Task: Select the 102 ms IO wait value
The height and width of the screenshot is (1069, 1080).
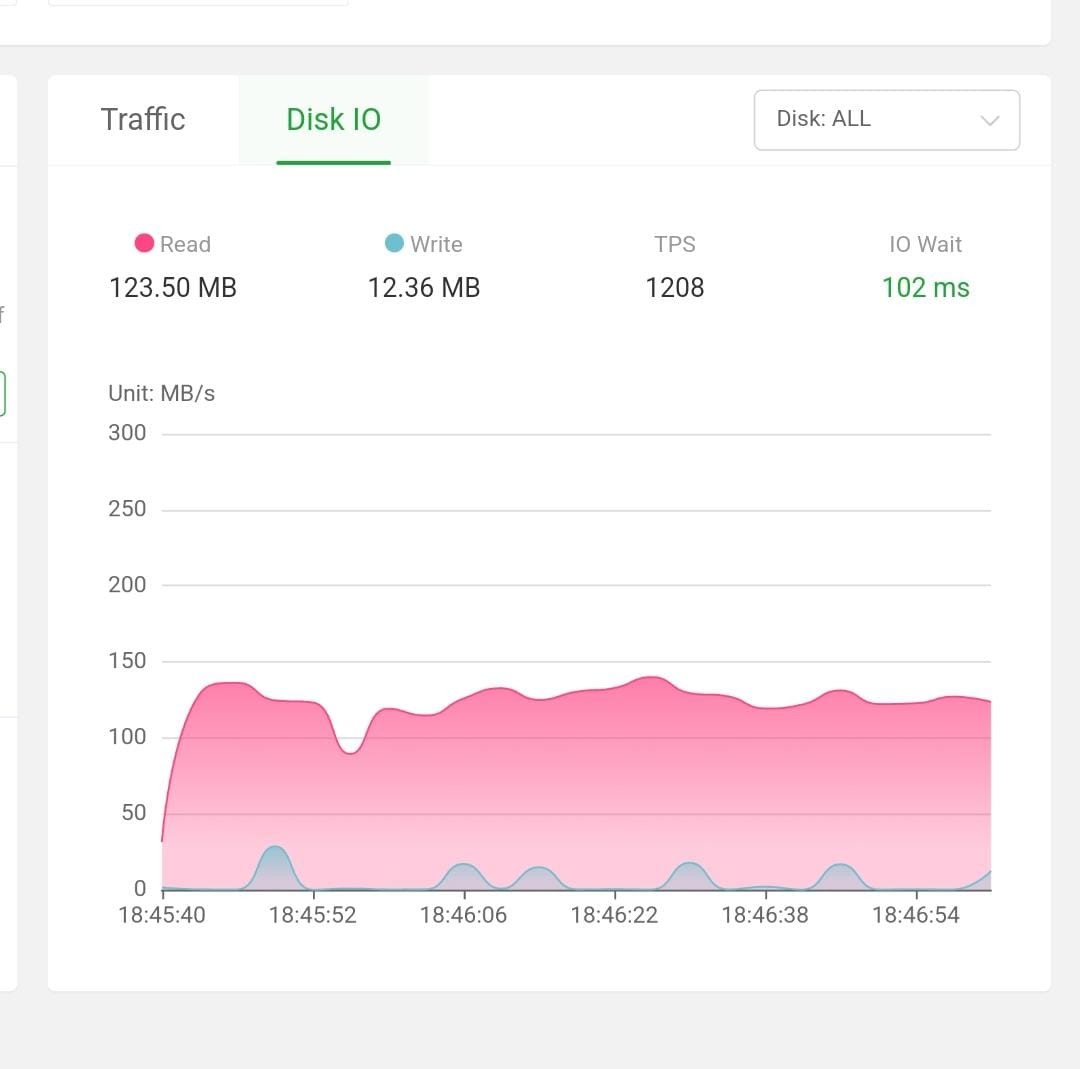Action: [x=925, y=287]
